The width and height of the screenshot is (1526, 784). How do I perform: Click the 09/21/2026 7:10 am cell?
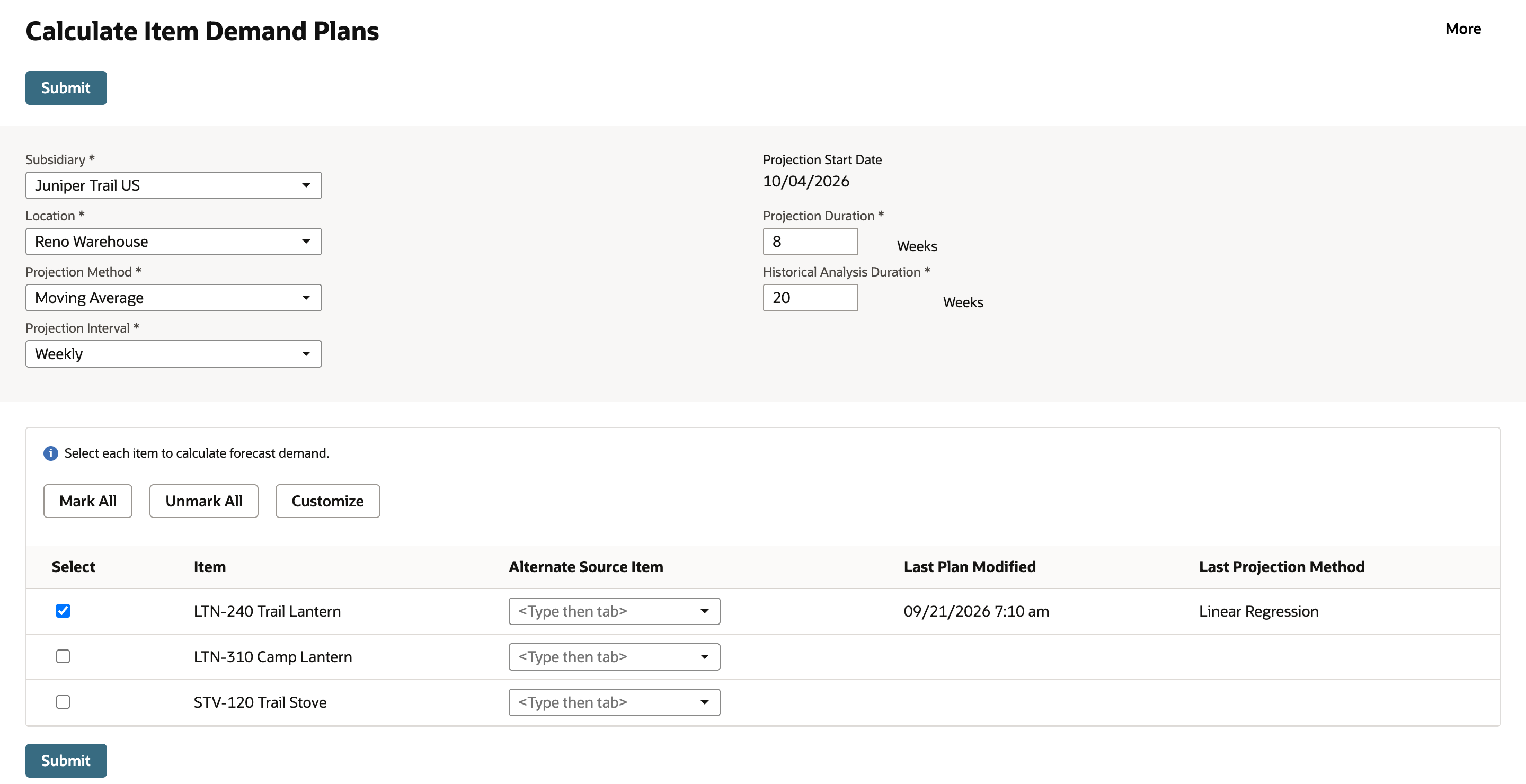point(976,611)
